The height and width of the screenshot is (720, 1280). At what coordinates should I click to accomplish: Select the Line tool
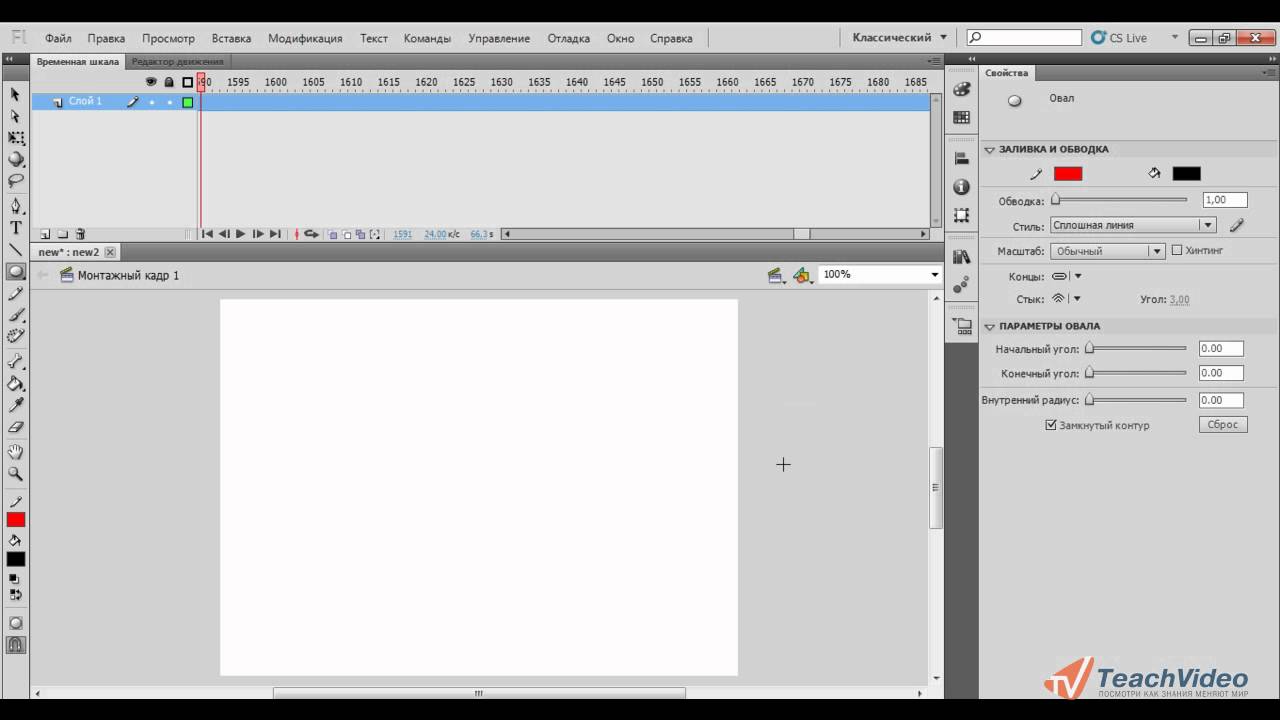tap(16, 250)
